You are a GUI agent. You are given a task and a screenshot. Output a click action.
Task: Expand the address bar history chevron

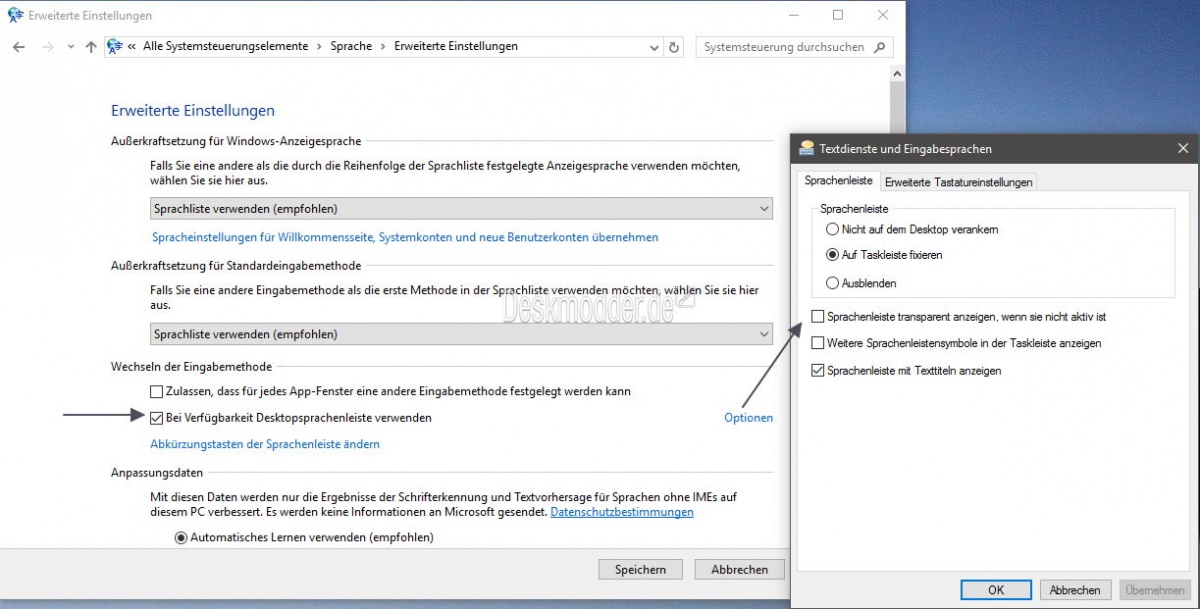[x=653, y=46]
